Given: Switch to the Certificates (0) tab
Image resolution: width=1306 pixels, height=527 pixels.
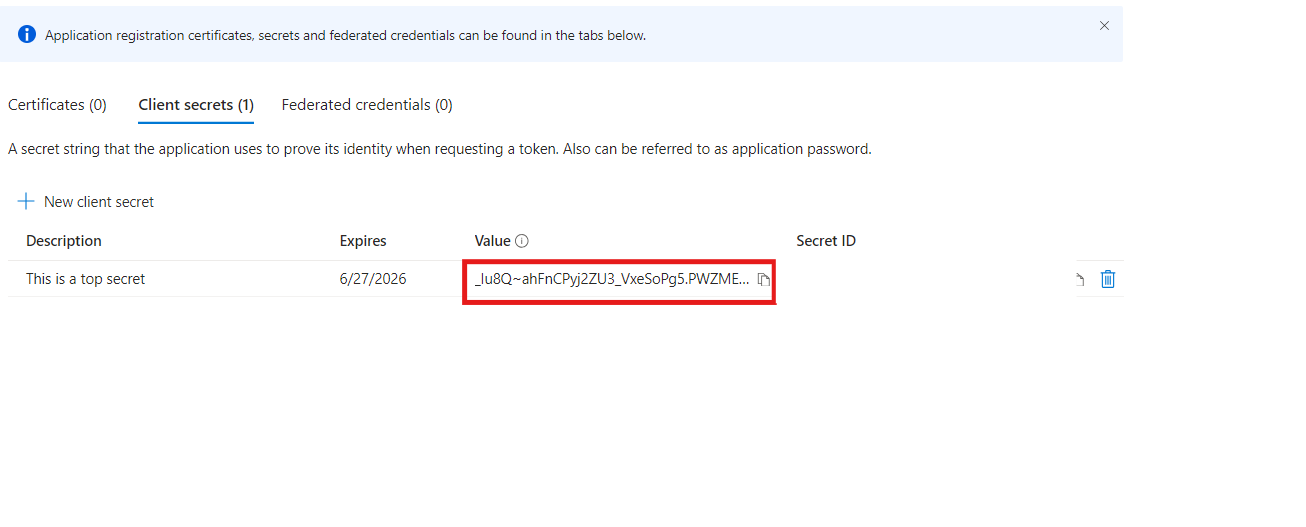Looking at the screenshot, I should pos(57,105).
